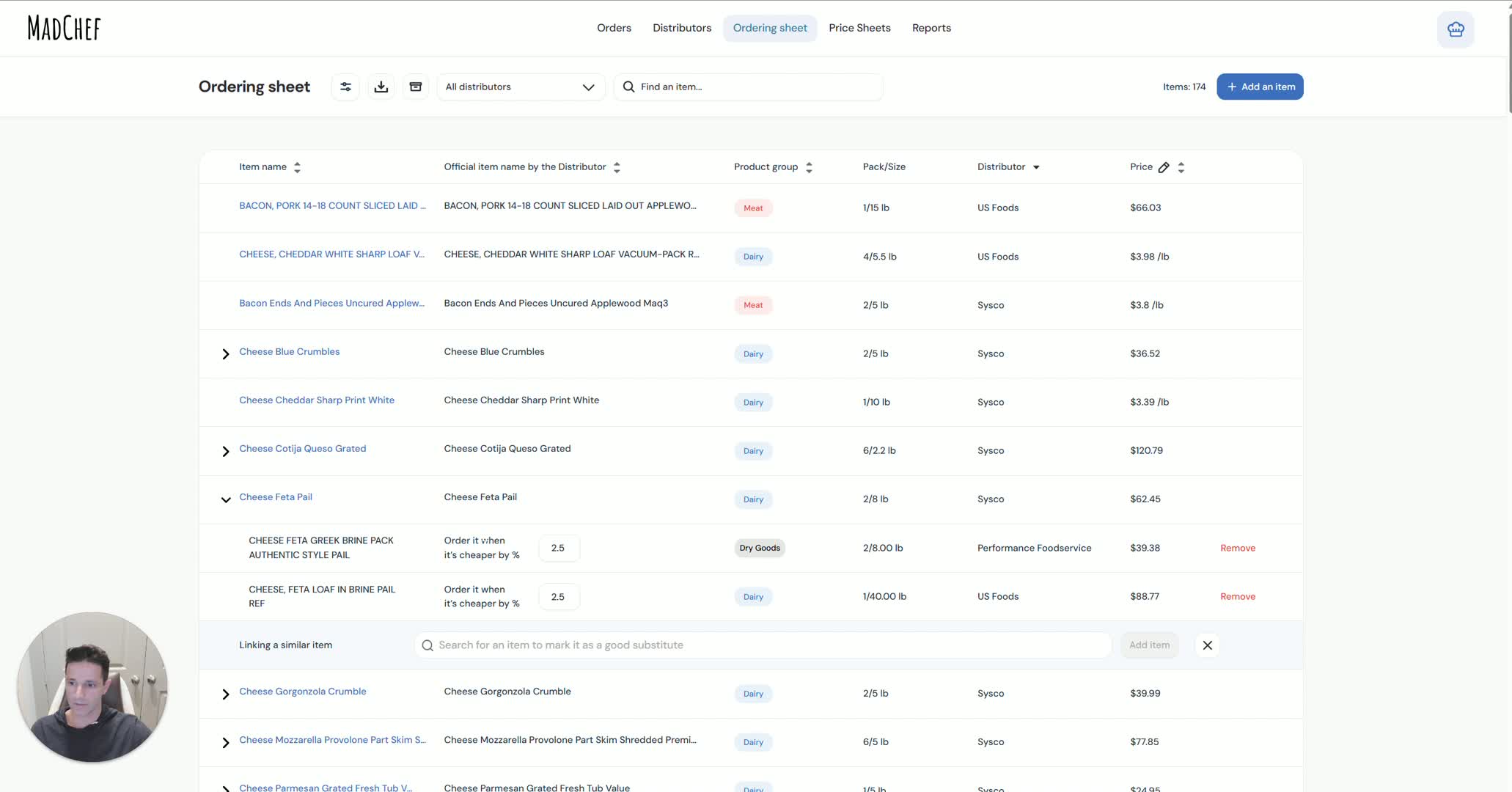Click the Items: 174 counter
The width and height of the screenshot is (1512, 792).
pyautogui.click(x=1183, y=87)
